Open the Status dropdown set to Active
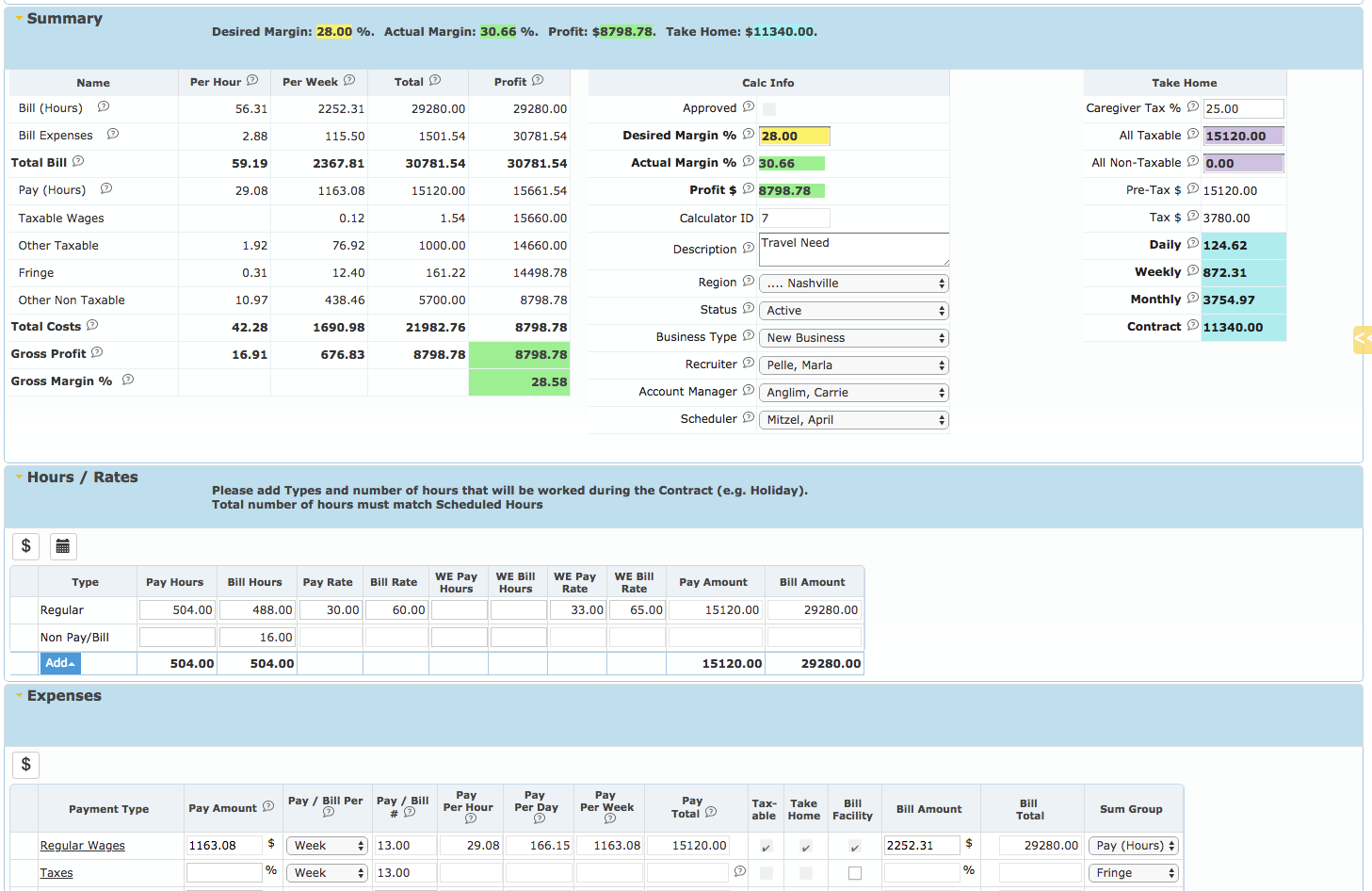Image resolution: width=1372 pixels, height=891 pixels. tap(854, 311)
